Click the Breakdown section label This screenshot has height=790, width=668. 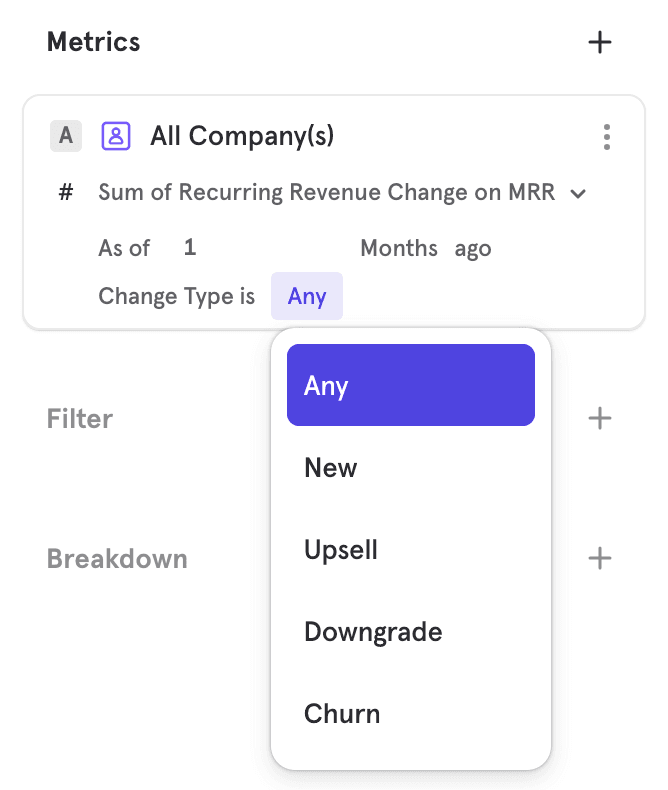click(x=117, y=558)
